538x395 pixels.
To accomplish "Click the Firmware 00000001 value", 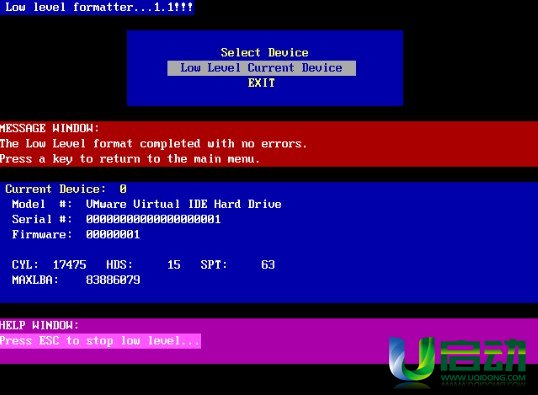I will point(113,234).
